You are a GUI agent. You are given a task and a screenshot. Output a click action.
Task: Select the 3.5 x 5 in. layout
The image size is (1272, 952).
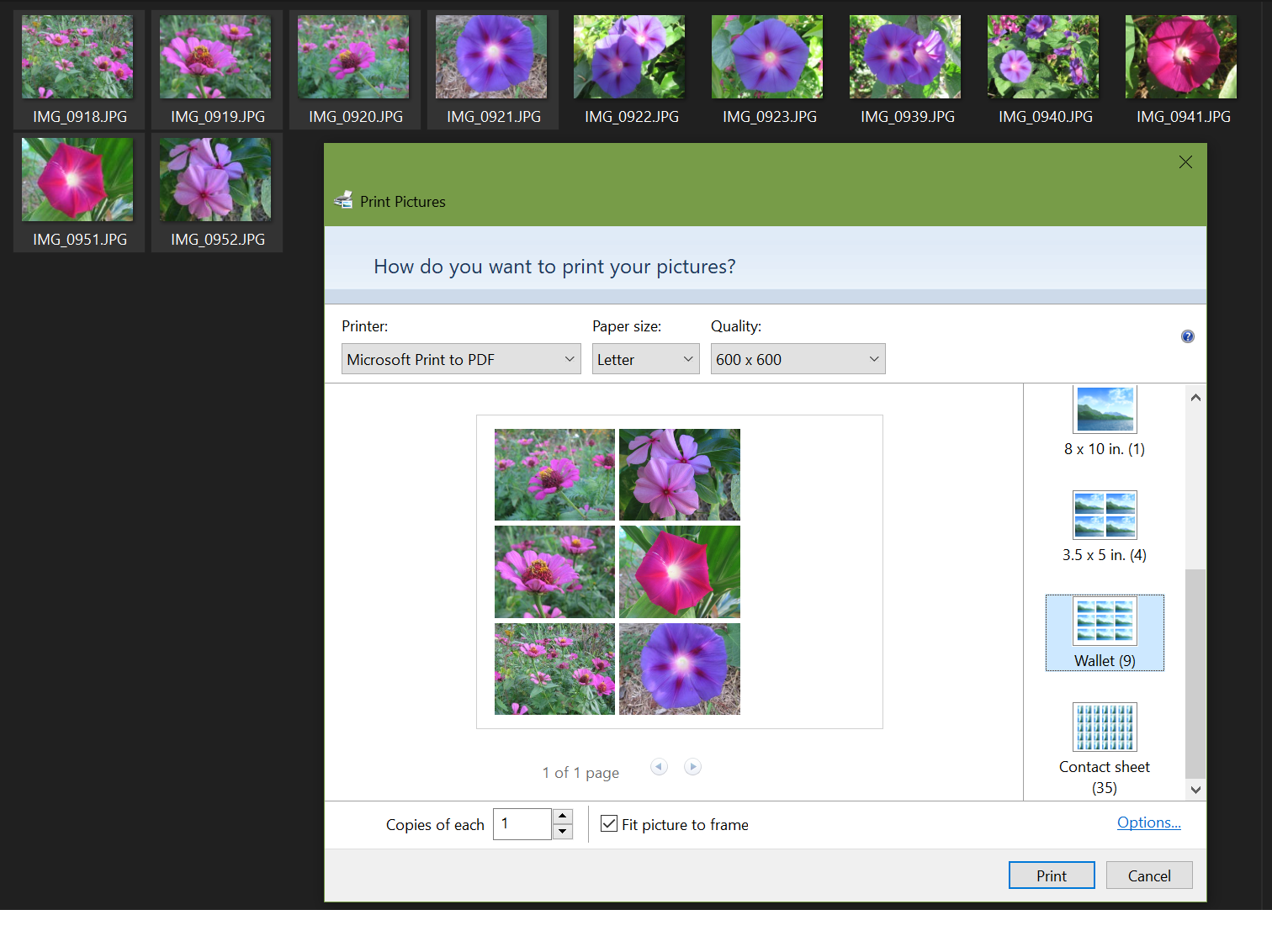[1105, 516]
